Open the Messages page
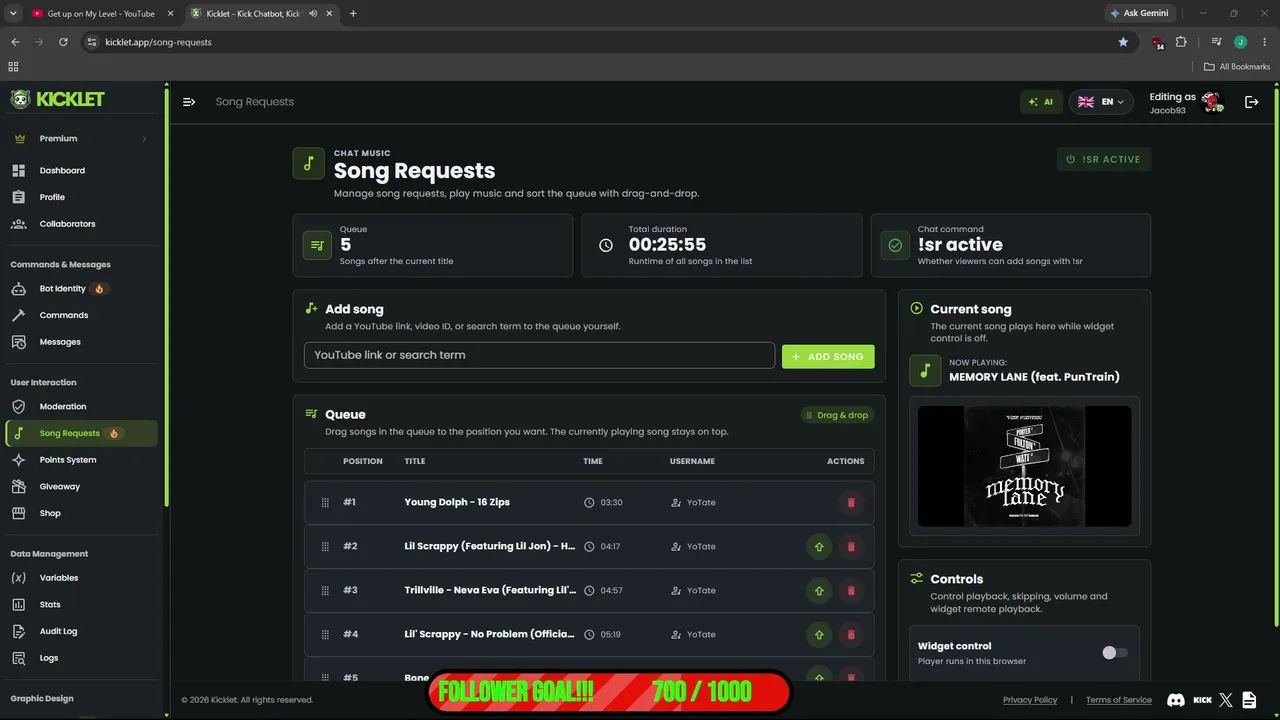This screenshot has width=1280, height=720. 60,342
